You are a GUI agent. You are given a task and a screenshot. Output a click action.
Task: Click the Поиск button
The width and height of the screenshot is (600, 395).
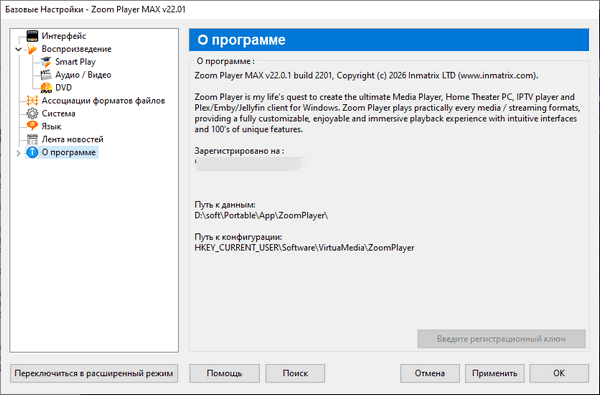coord(295,373)
